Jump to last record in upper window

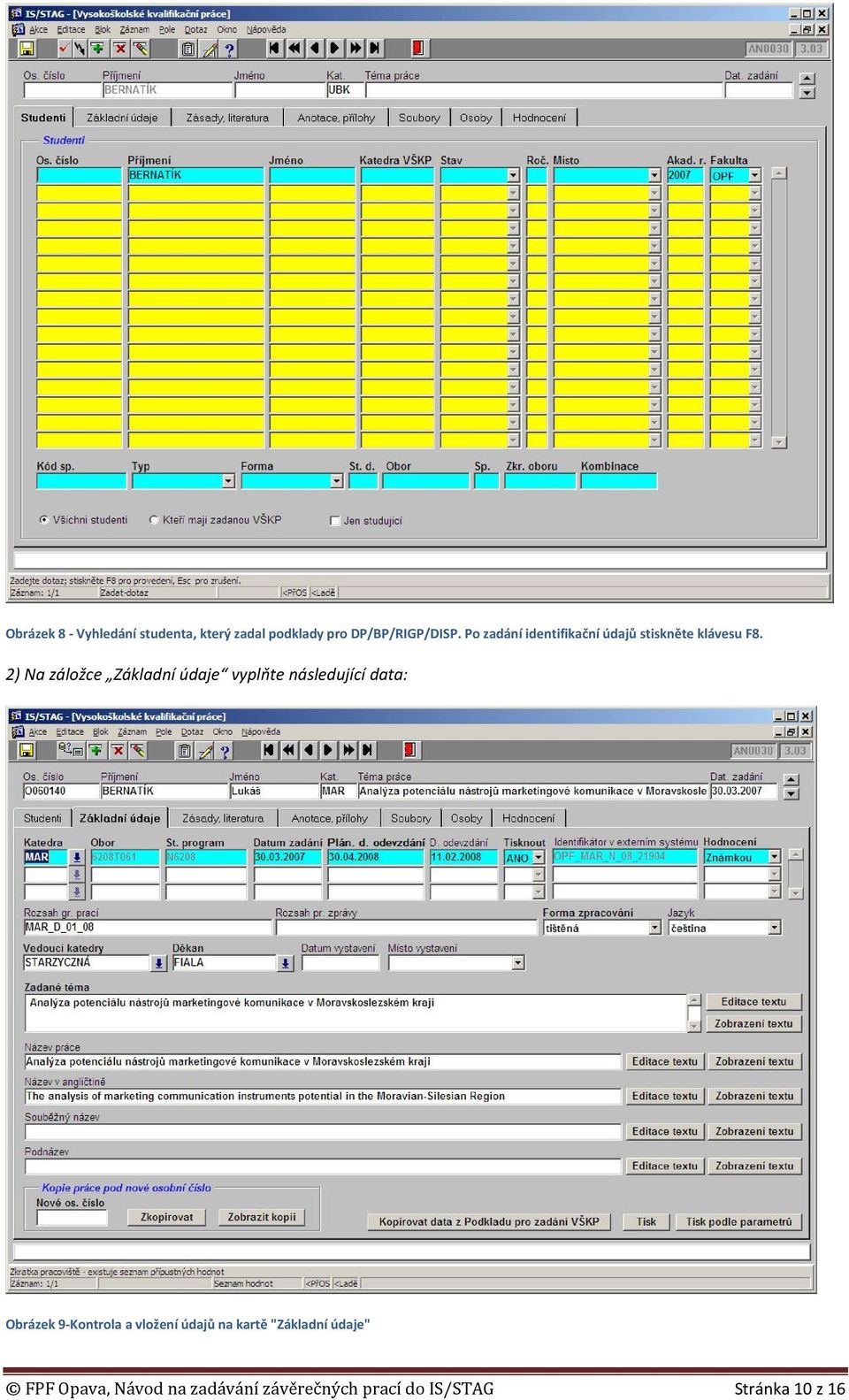375,48
